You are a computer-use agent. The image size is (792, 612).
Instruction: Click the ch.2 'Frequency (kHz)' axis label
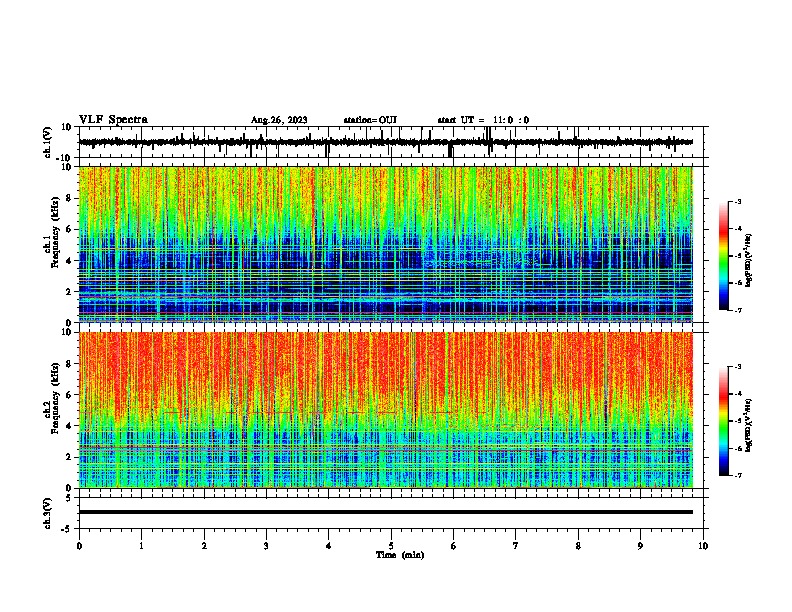(55, 398)
